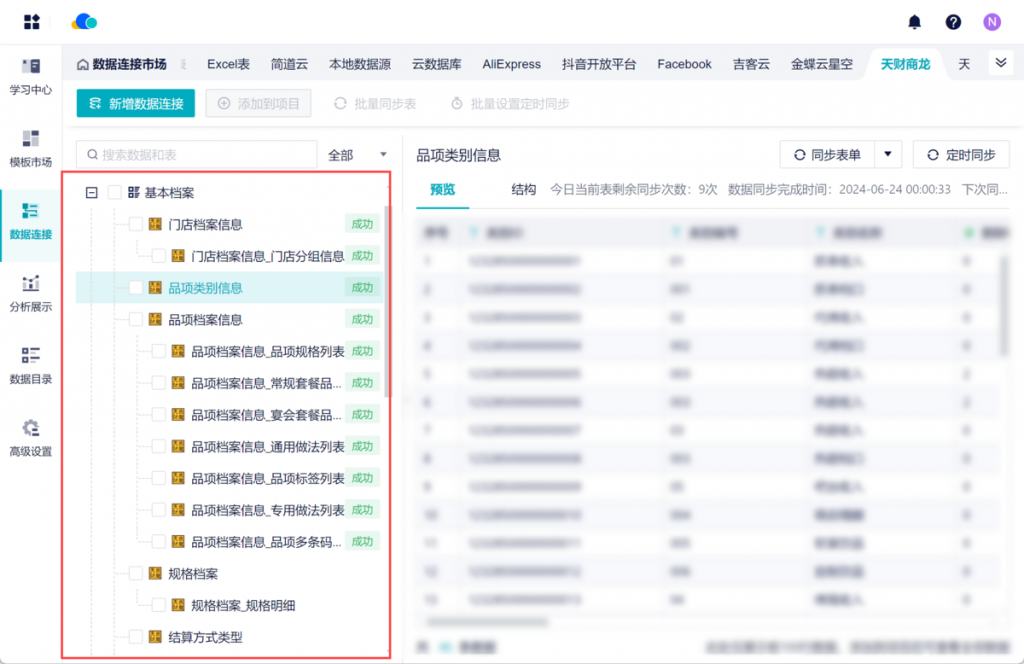Open the 全部 filter dropdown
1024x664 pixels.
[x=357, y=155]
